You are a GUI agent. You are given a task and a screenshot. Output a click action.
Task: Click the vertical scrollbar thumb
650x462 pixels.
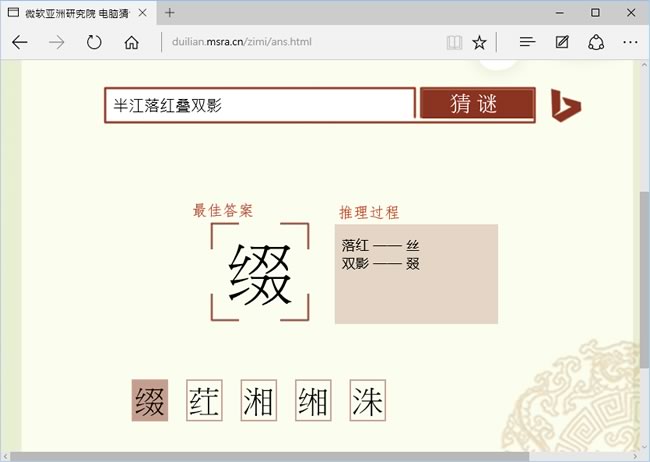(644, 280)
